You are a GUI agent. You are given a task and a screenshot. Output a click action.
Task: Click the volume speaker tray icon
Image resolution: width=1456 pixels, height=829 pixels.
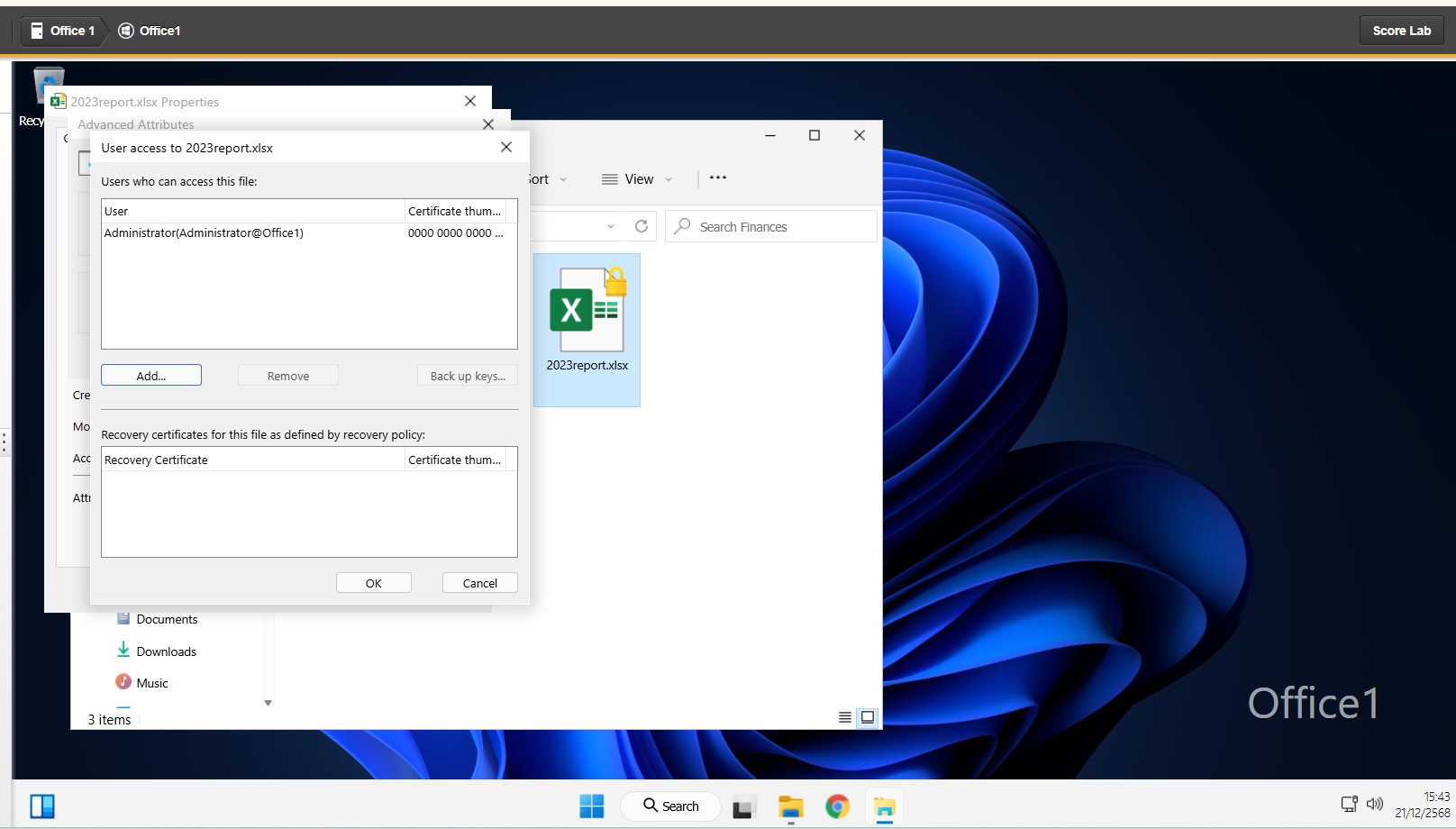click(1374, 804)
